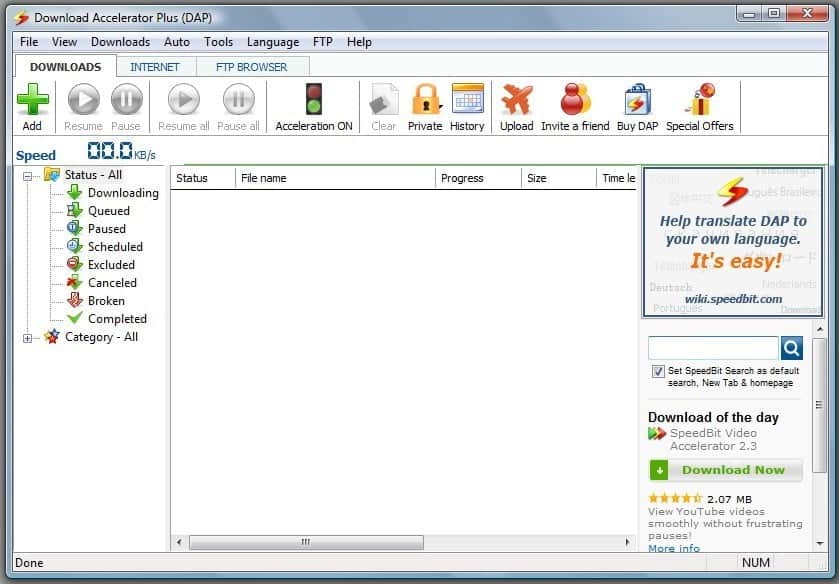The height and width of the screenshot is (584, 839).
Task: Select Downloading in the status tree
Action: click(123, 193)
